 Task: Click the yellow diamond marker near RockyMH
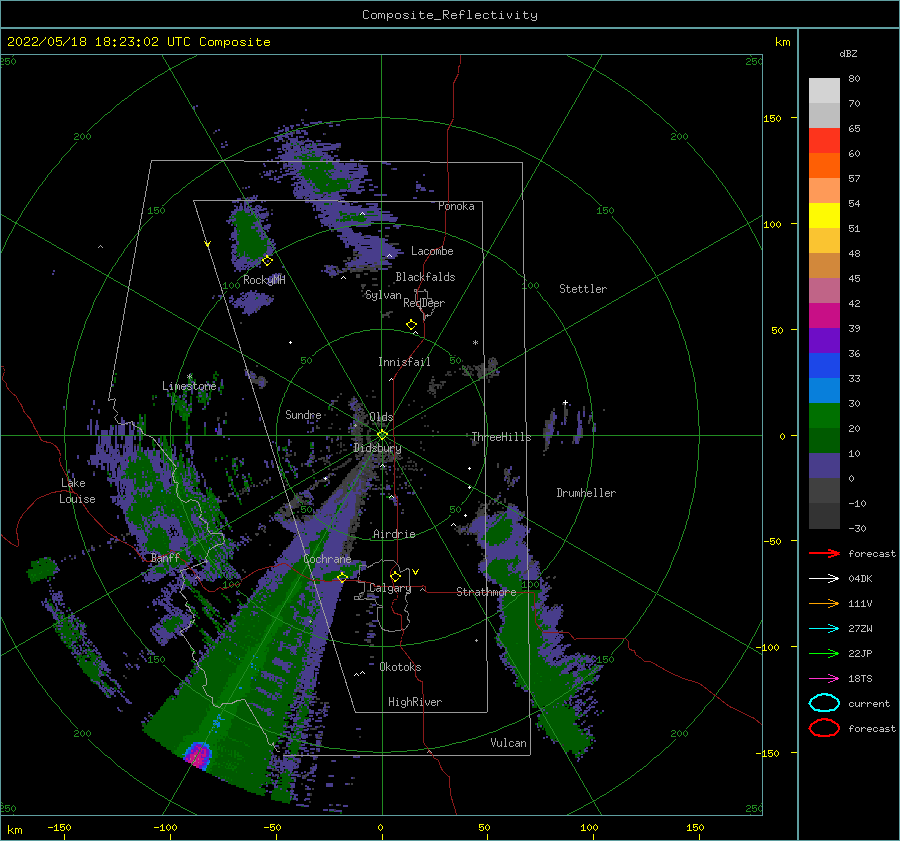pos(267,261)
